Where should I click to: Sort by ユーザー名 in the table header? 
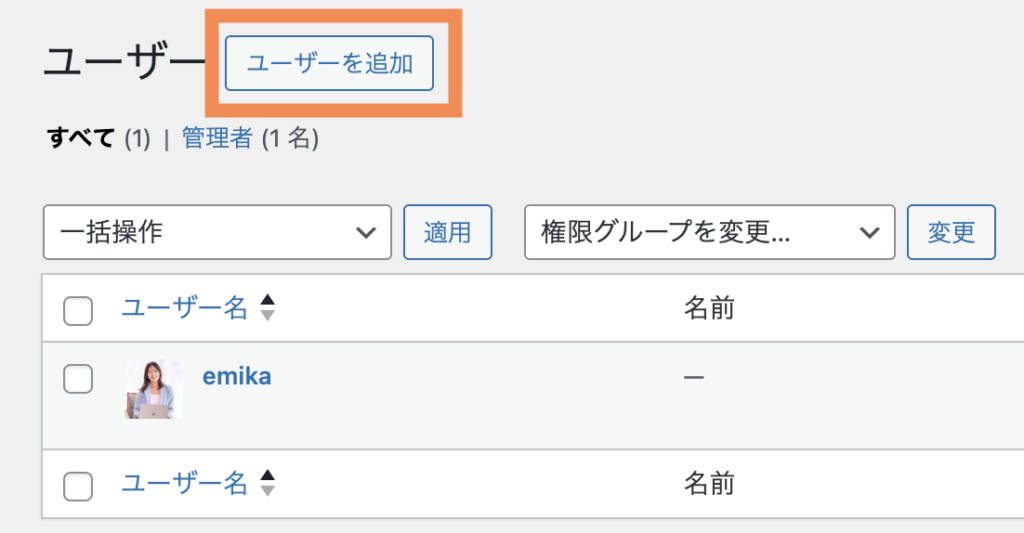[184, 308]
